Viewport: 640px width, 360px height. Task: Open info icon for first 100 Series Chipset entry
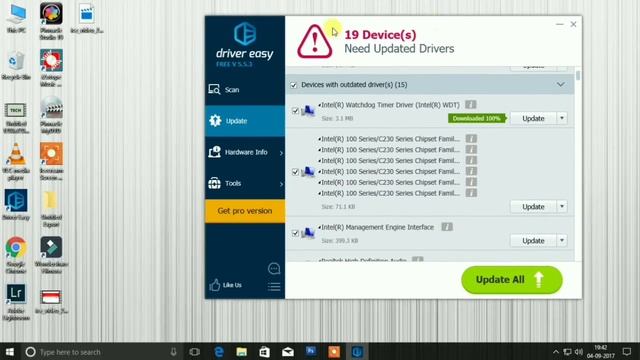click(x=471, y=139)
